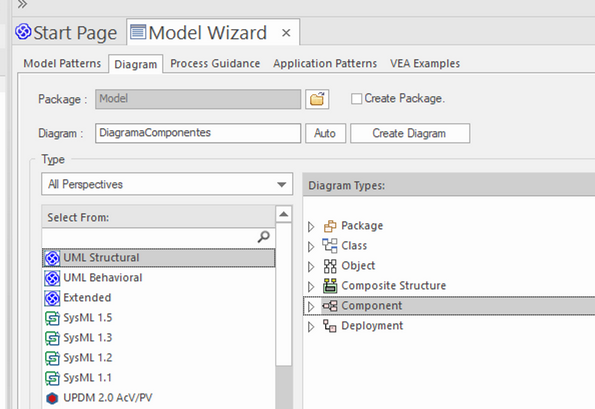Open the All Perspectives dropdown

[x=167, y=184]
